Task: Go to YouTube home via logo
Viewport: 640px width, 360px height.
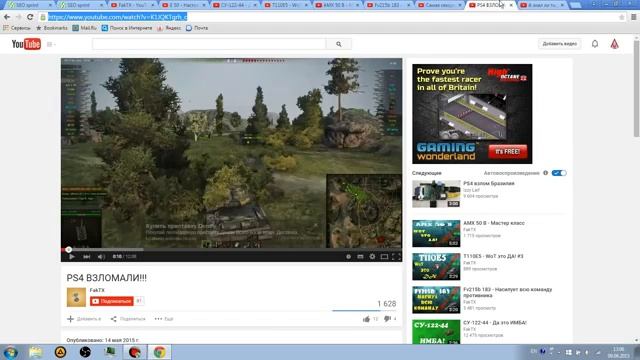Action: pos(26,44)
